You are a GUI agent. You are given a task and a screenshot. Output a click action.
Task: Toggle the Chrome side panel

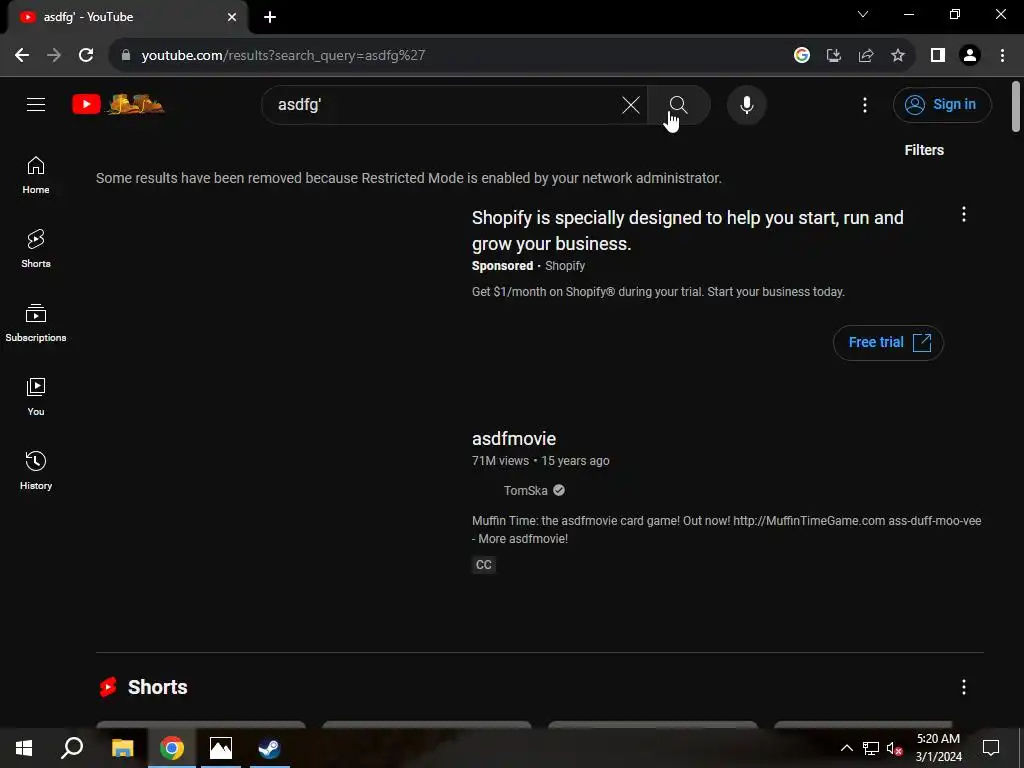[x=938, y=56]
